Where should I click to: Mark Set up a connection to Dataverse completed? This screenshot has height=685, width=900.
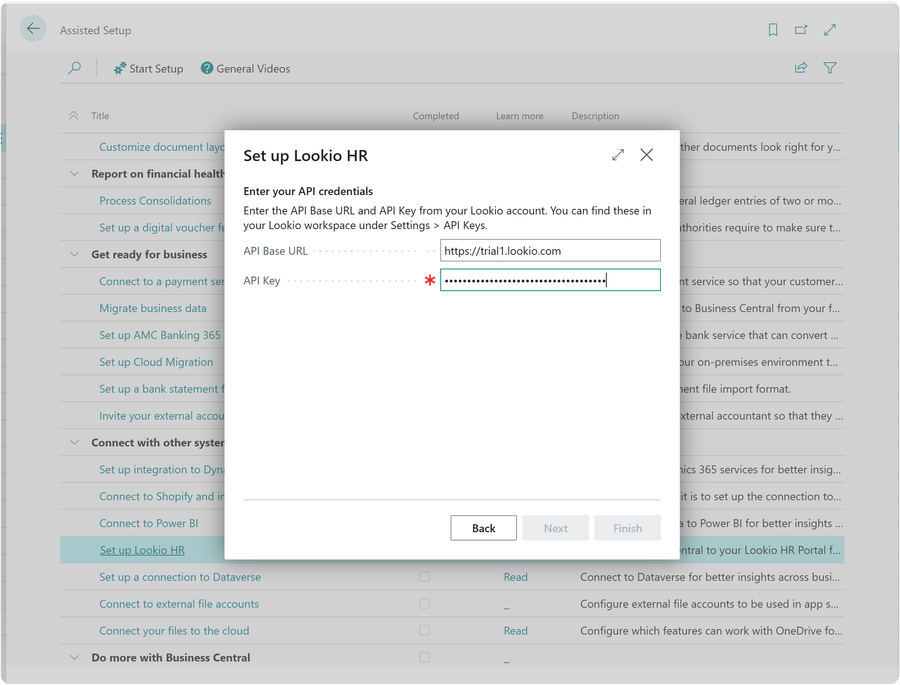[x=424, y=577]
